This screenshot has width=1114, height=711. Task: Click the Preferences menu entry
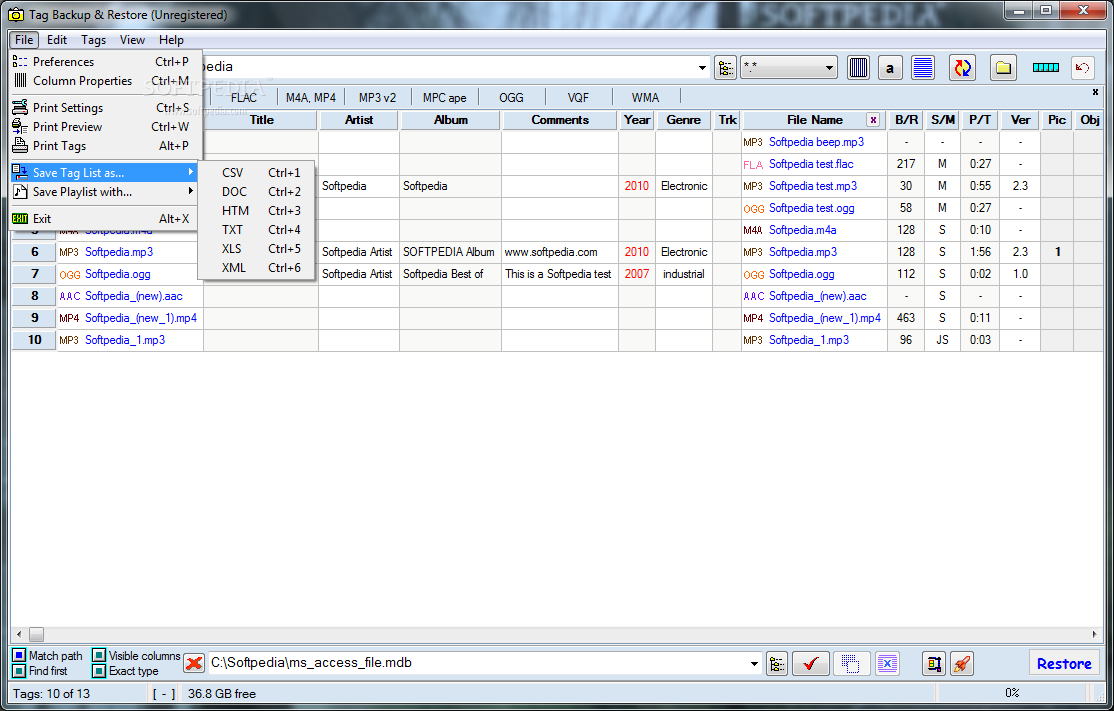[105, 62]
